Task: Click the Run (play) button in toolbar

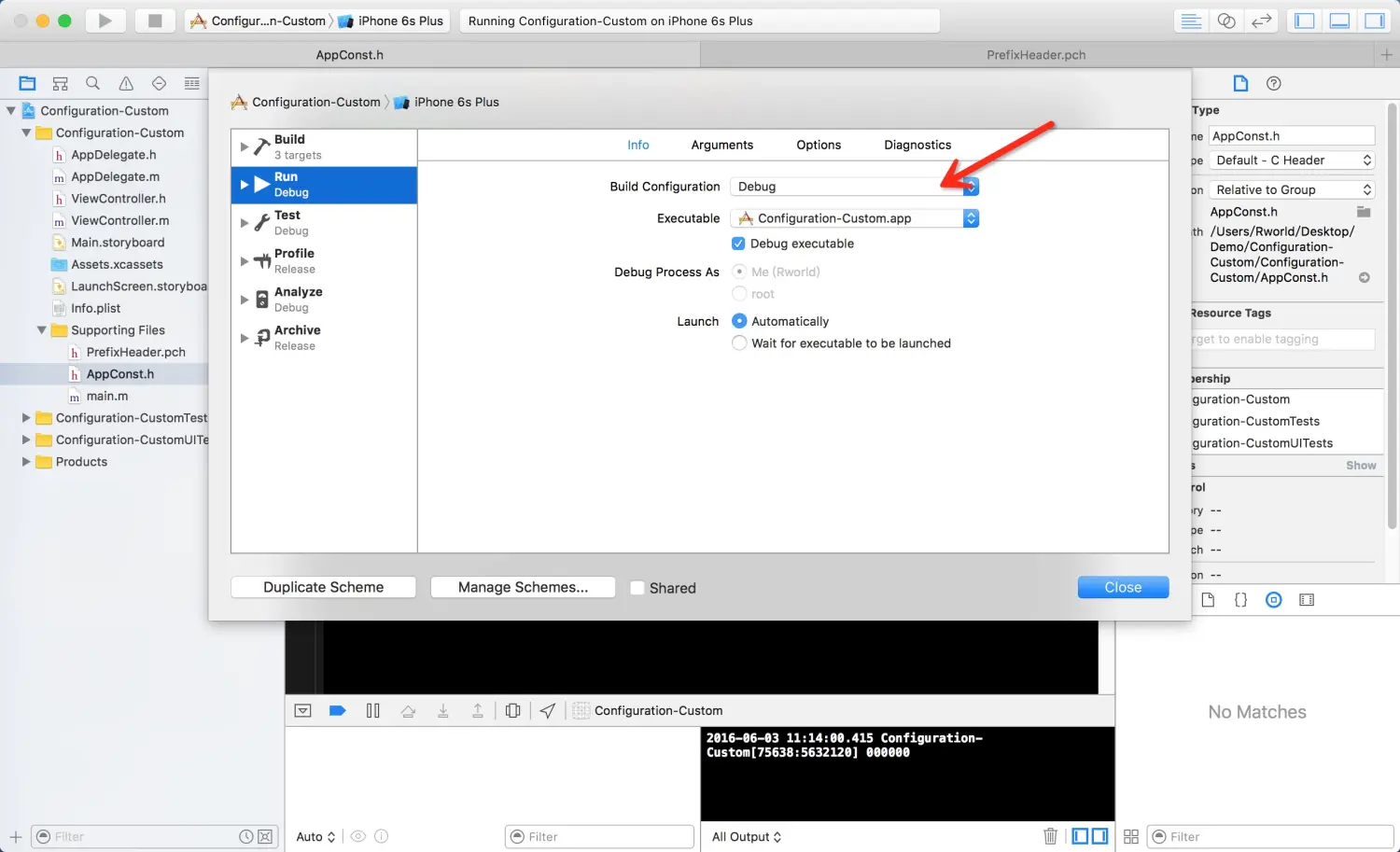Action: point(105,21)
